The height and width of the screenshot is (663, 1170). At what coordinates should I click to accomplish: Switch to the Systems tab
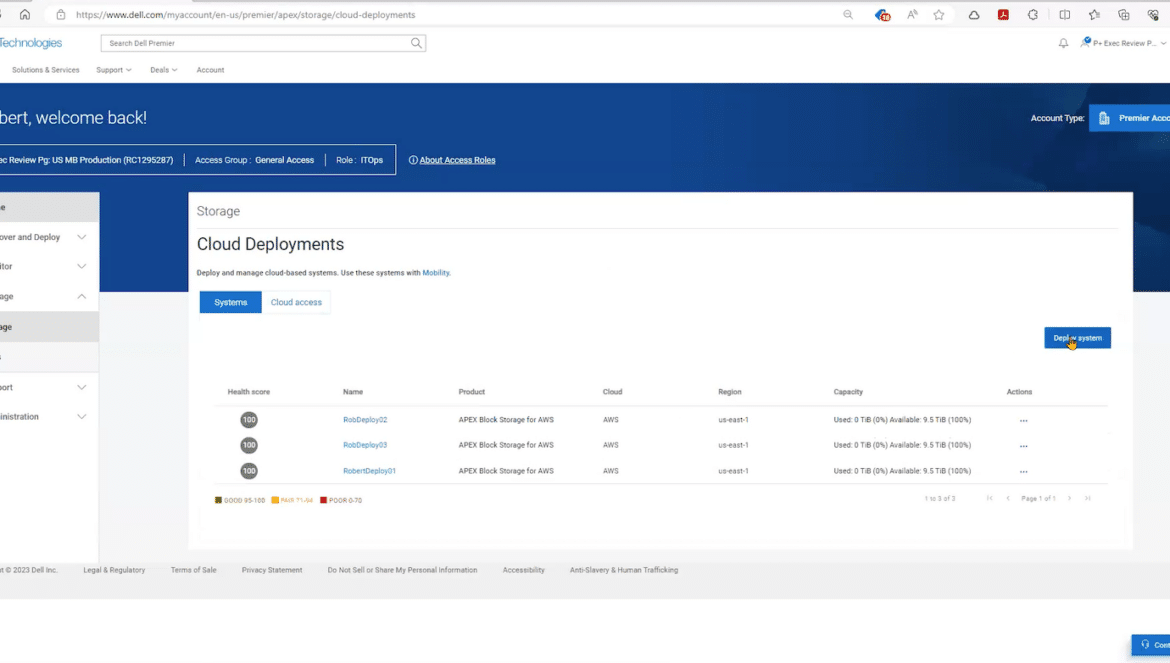pos(231,302)
